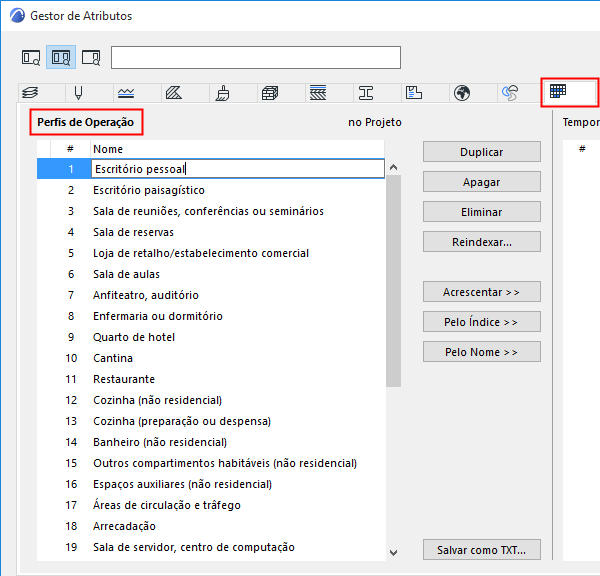Select Loja de retalho/estabelecimento comercial
This screenshot has height=576, width=600.
point(211,253)
